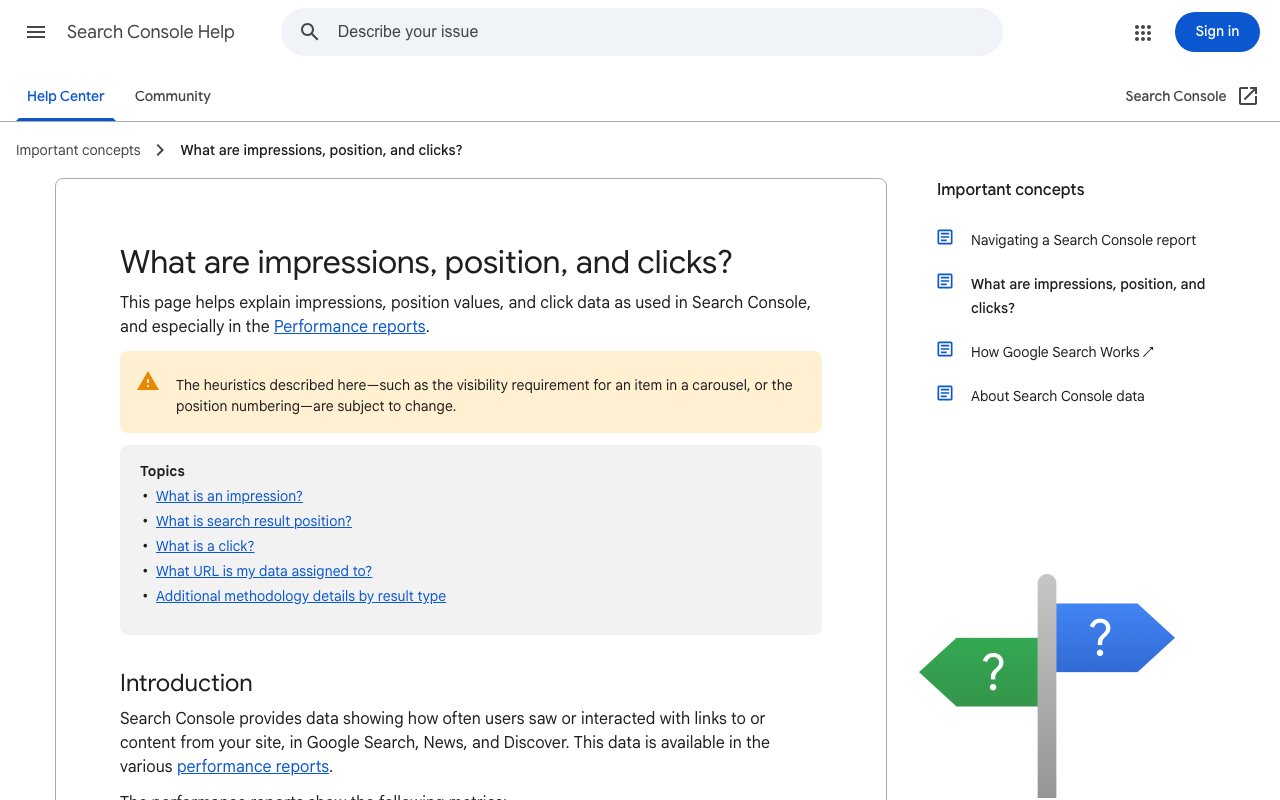Open About Search Console data article
The image size is (1280, 800).
point(1057,396)
